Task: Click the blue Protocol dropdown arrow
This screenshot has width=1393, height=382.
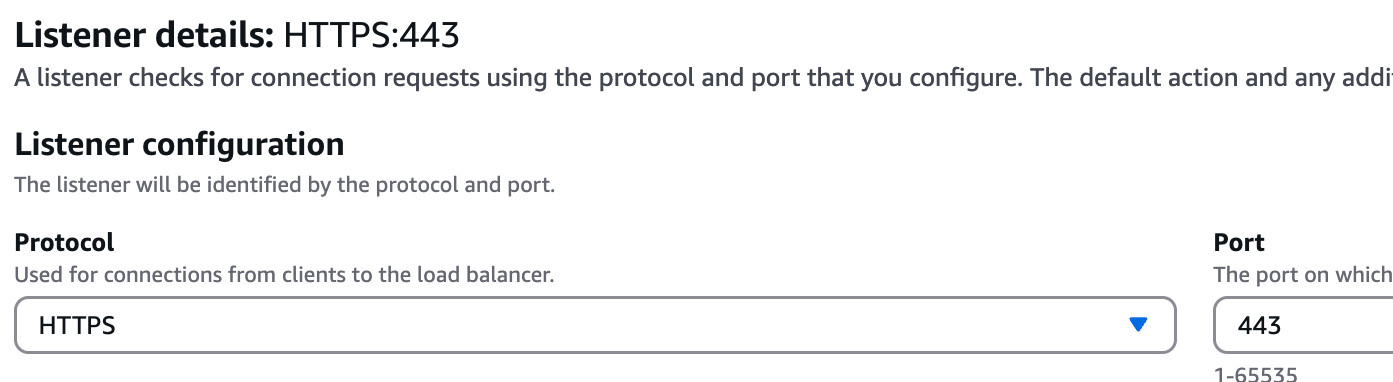Action: pyautogui.click(x=1136, y=324)
